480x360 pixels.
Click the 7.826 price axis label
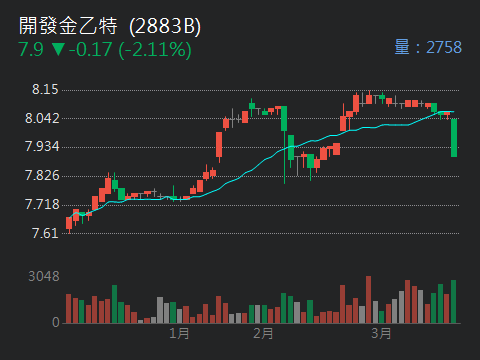click(42, 175)
